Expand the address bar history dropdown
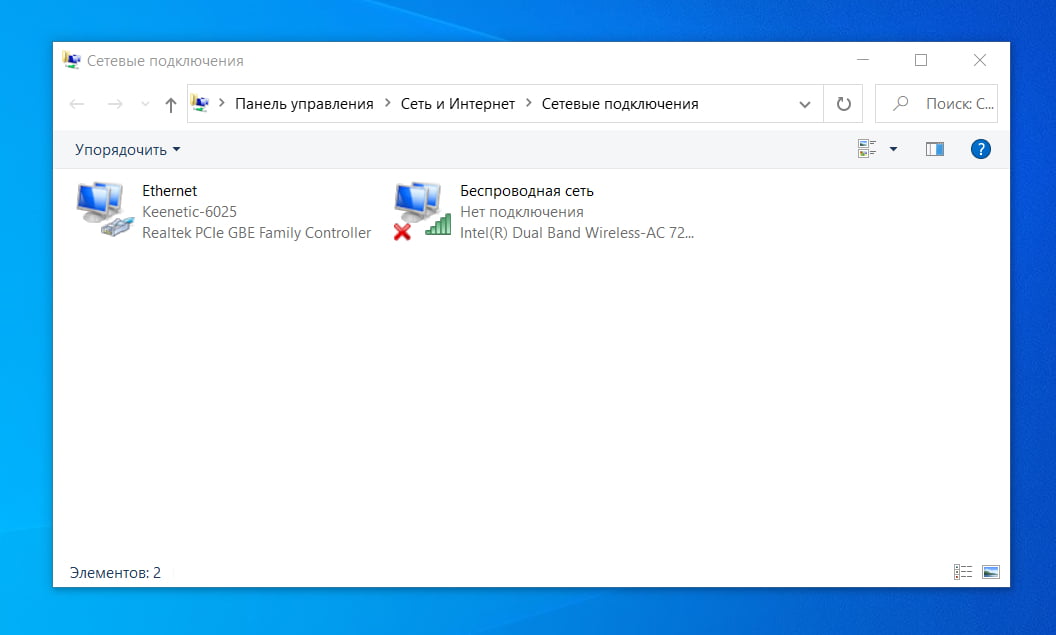This screenshot has width=1056, height=635. coord(805,104)
